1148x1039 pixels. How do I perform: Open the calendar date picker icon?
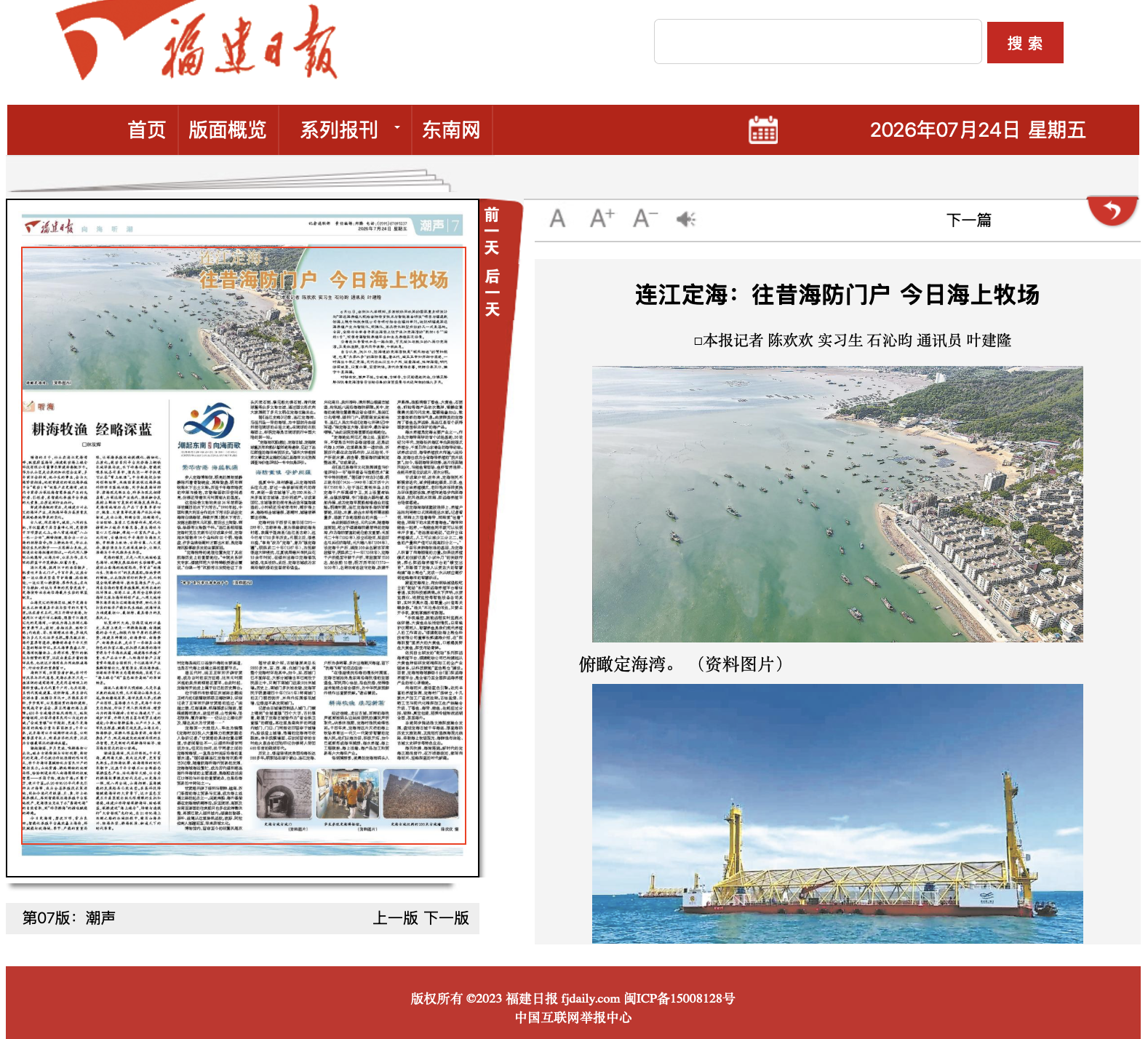tap(762, 130)
